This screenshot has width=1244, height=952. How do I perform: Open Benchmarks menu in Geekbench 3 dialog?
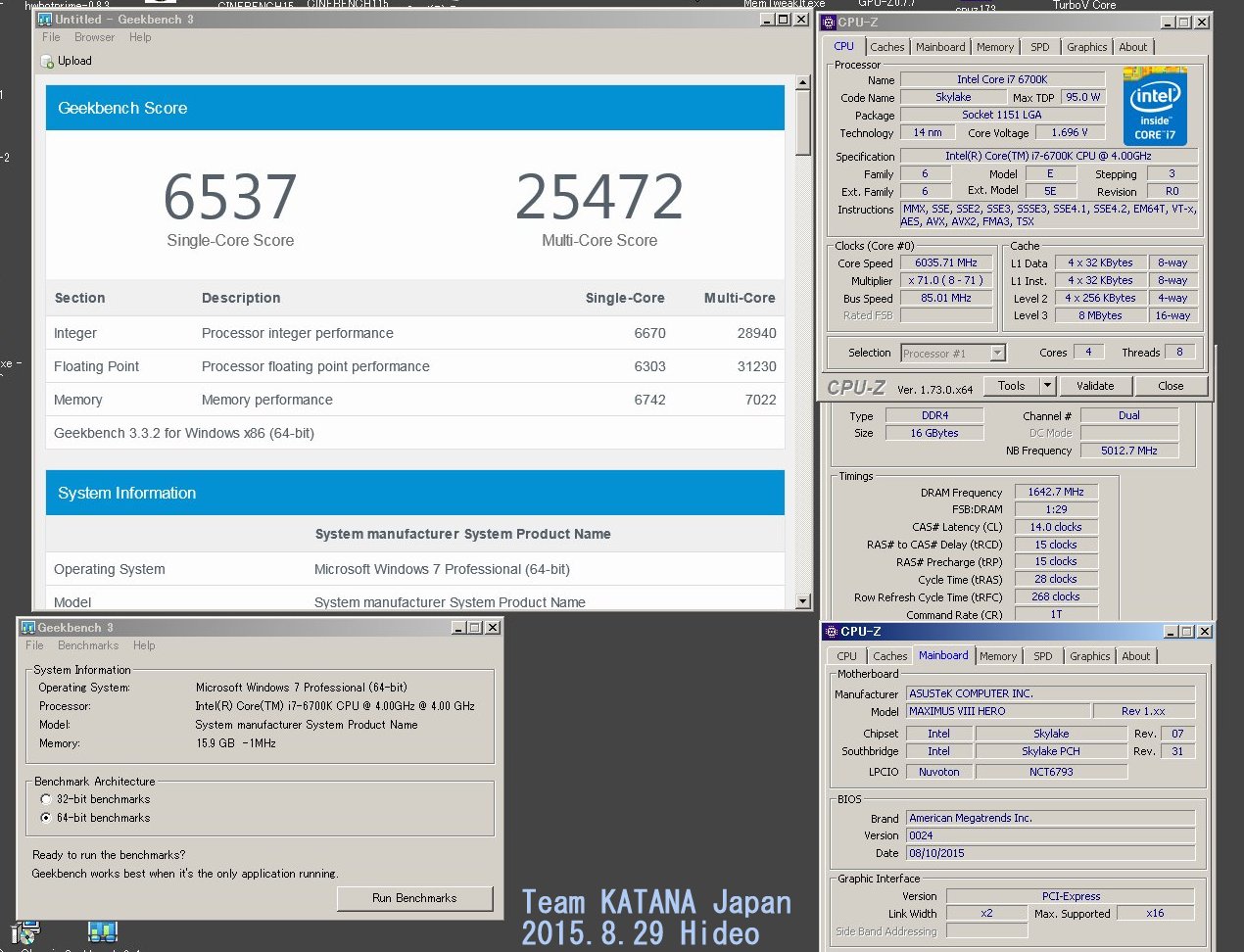pyautogui.click(x=88, y=645)
